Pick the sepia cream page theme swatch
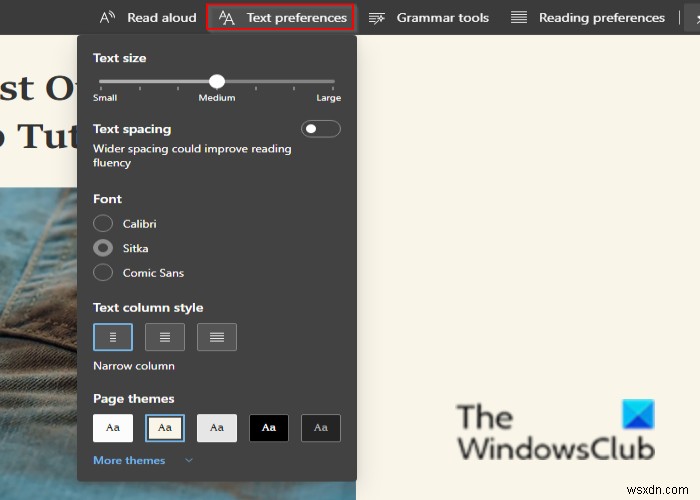This screenshot has height=500, width=700. click(x=165, y=428)
